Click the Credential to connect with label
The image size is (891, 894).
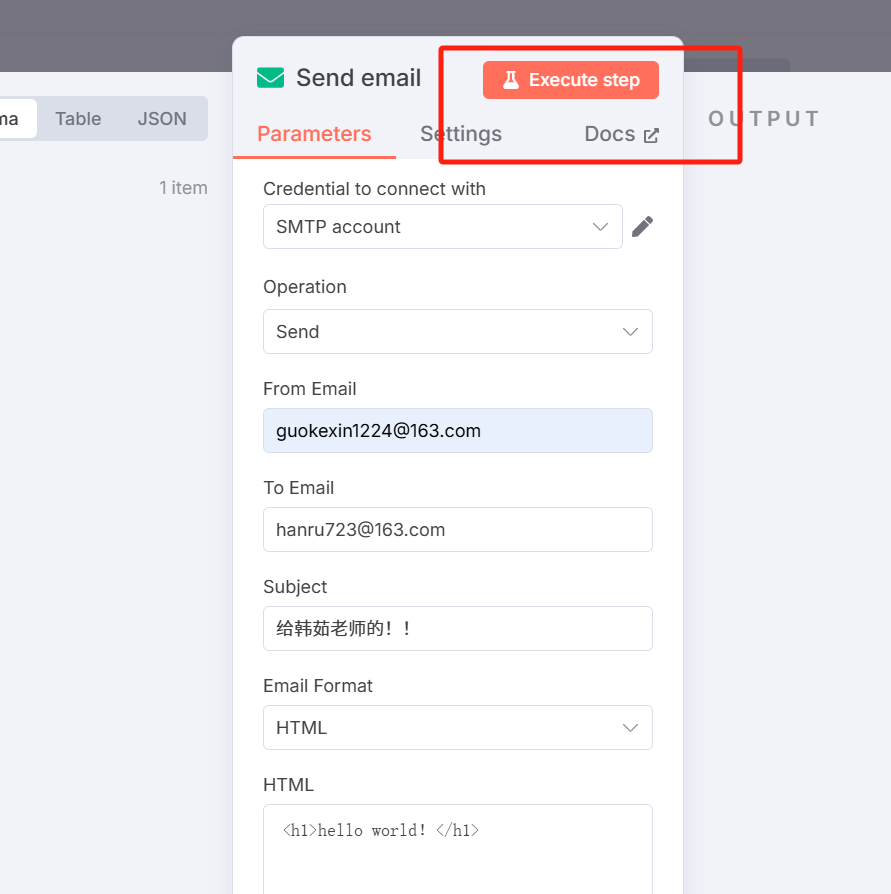point(375,189)
